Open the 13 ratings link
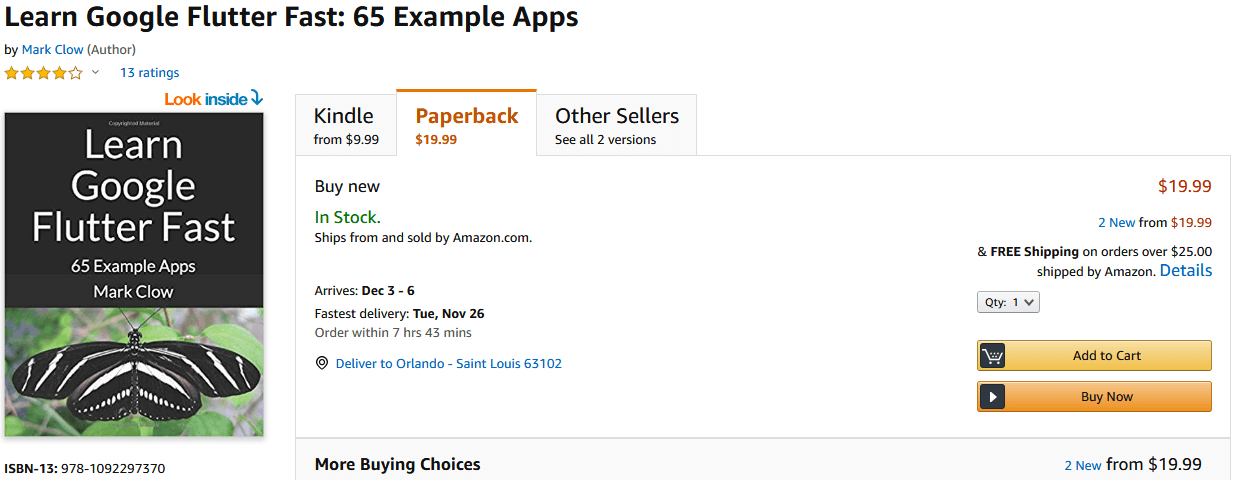This screenshot has width=1233, height=480. point(149,72)
